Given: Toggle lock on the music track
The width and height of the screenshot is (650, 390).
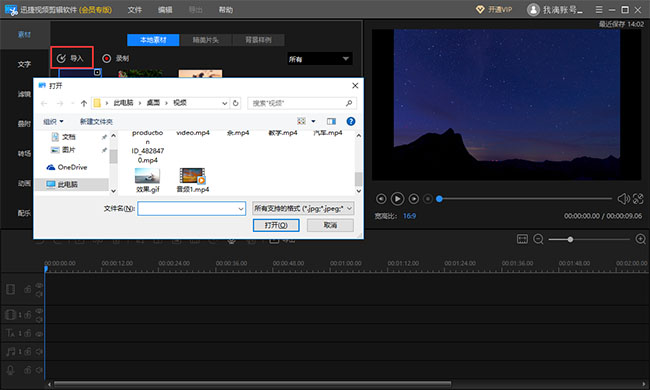Looking at the screenshot, I should [27, 352].
